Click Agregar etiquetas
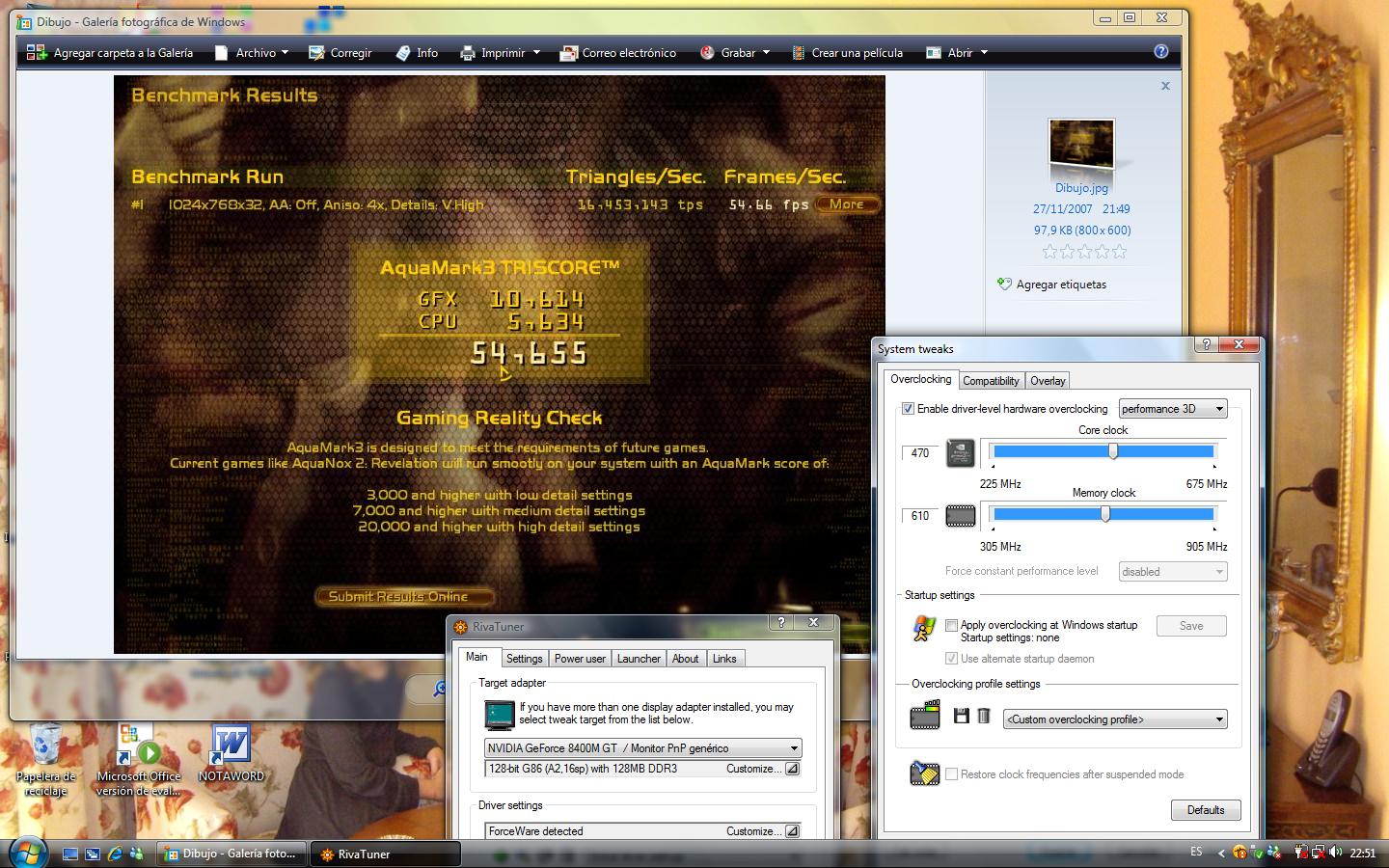Image resolution: width=1389 pixels, height=868 pixels. point(1061,285)
